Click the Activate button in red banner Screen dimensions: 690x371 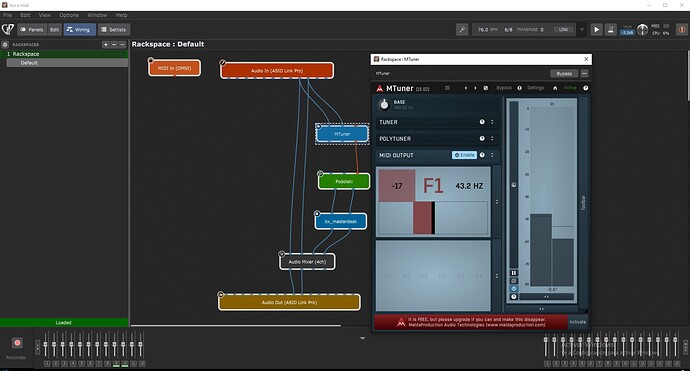click(x=577, y=322)
